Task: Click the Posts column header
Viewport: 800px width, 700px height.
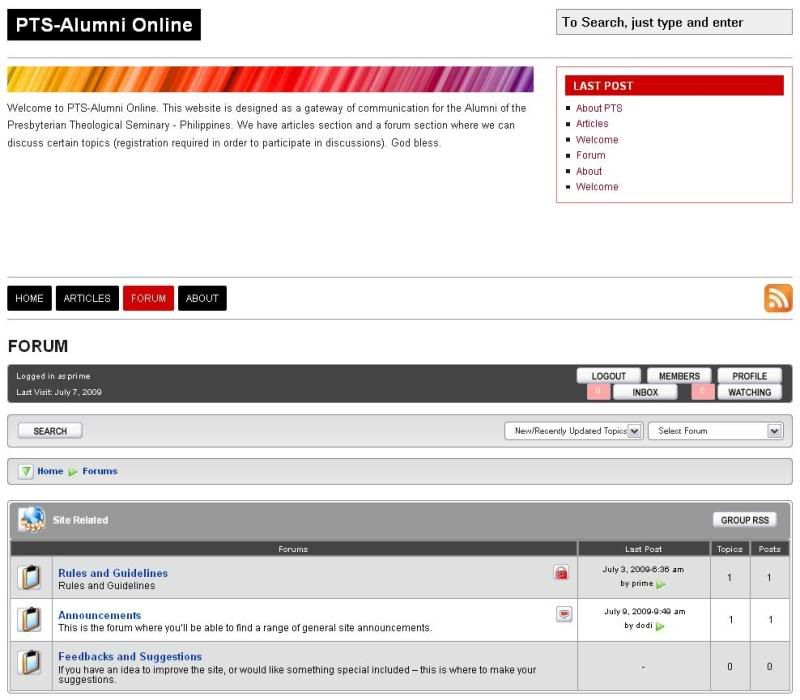Action: point(769,549)
